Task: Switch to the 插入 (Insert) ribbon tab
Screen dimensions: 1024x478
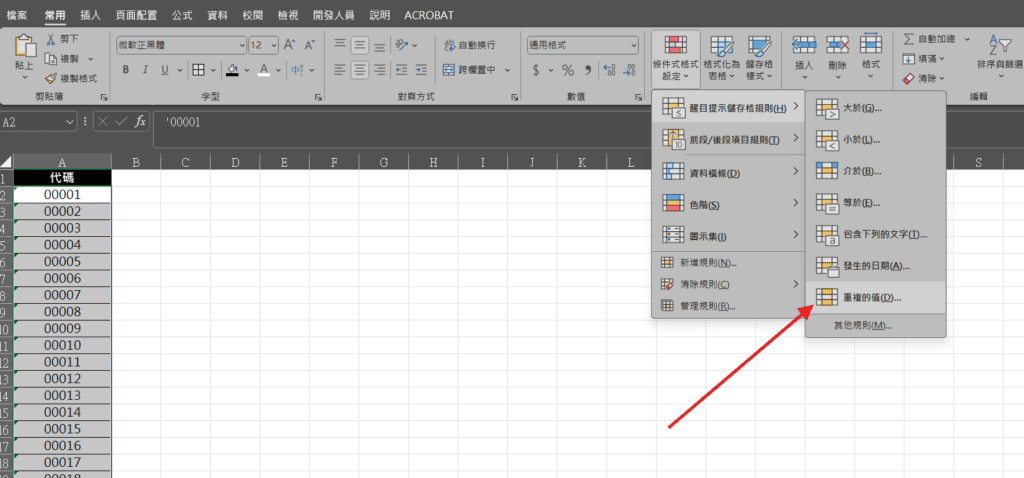Action: click(90, 16)
